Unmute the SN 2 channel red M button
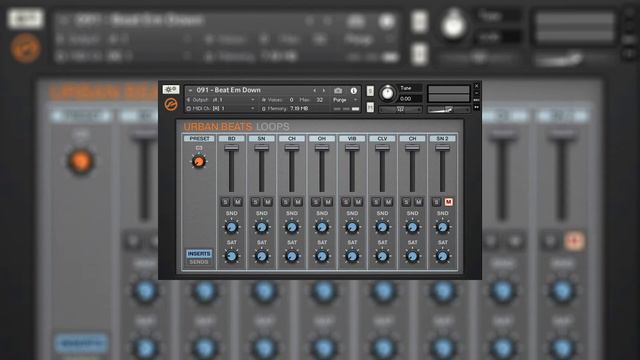 (x=449, y=202)
